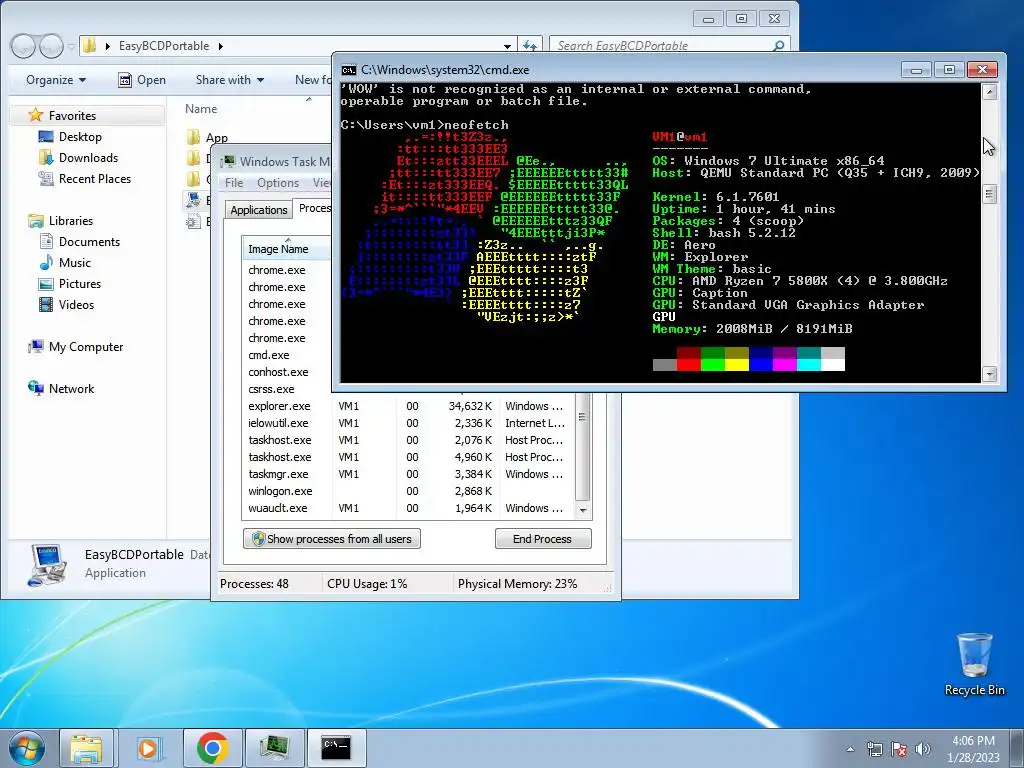Select the winlogon.exe process row

click(x=408, y=491)
